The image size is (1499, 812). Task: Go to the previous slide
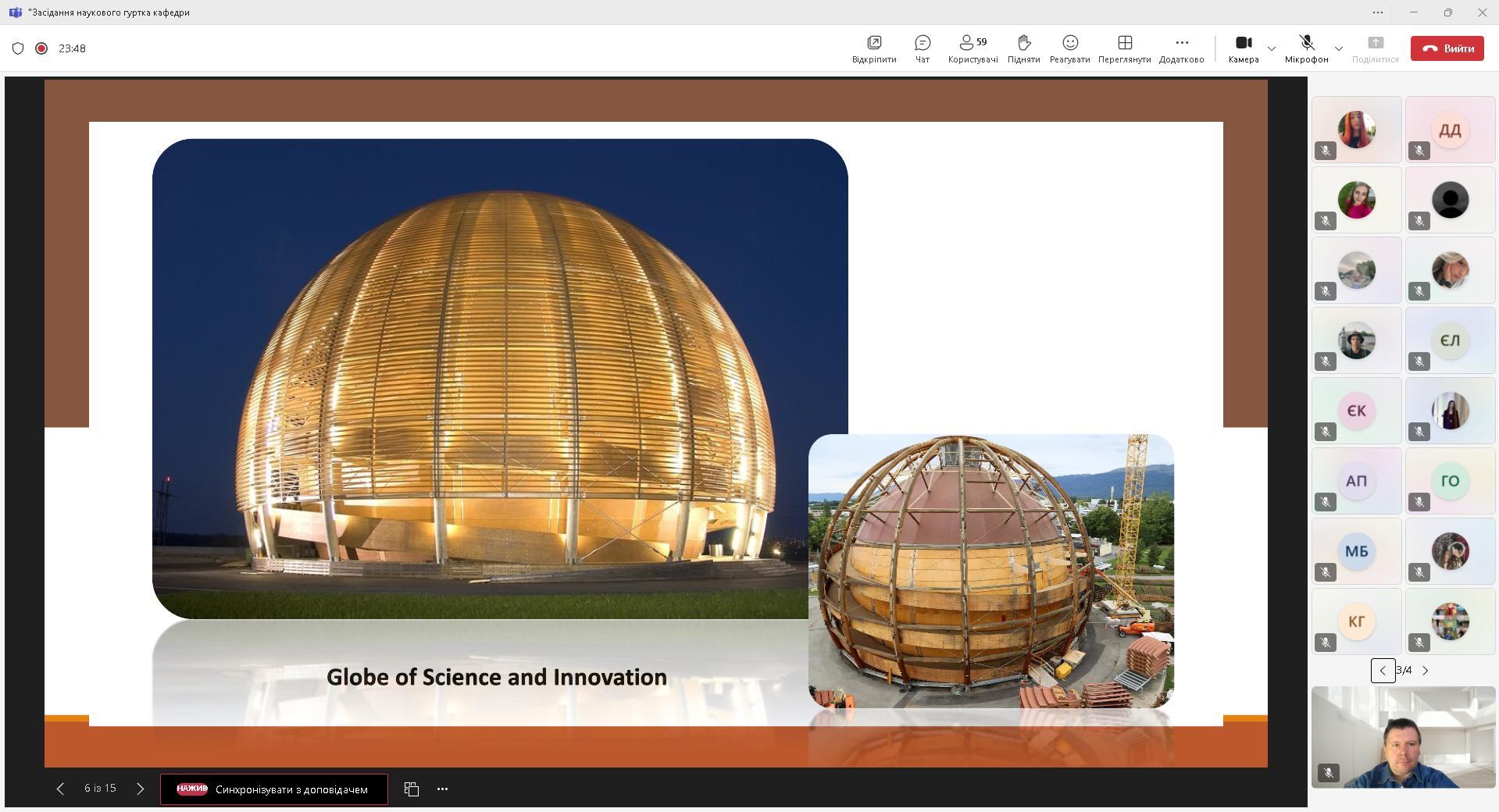point(60,789)
